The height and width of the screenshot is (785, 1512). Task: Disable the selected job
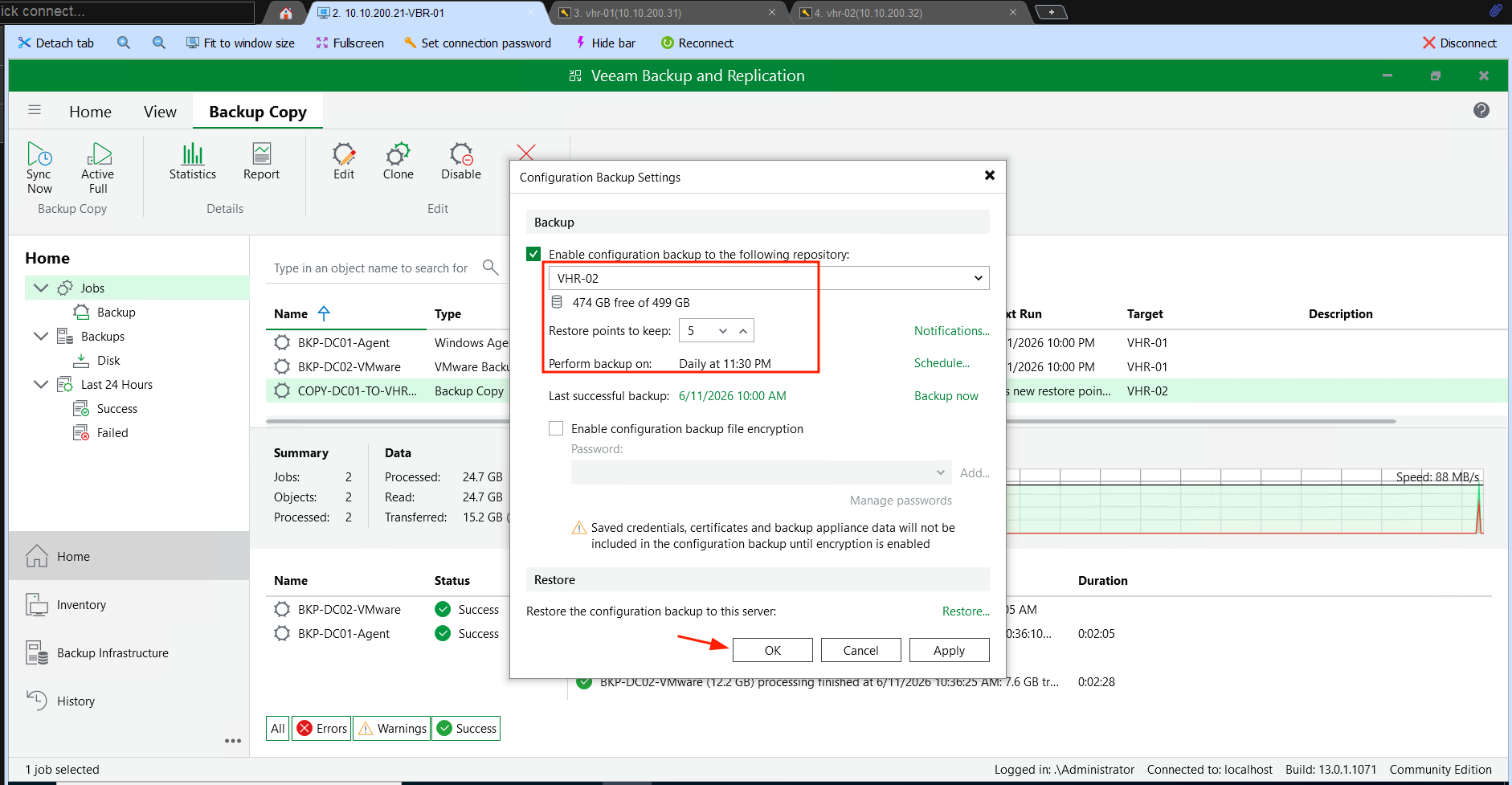point(461,161)
